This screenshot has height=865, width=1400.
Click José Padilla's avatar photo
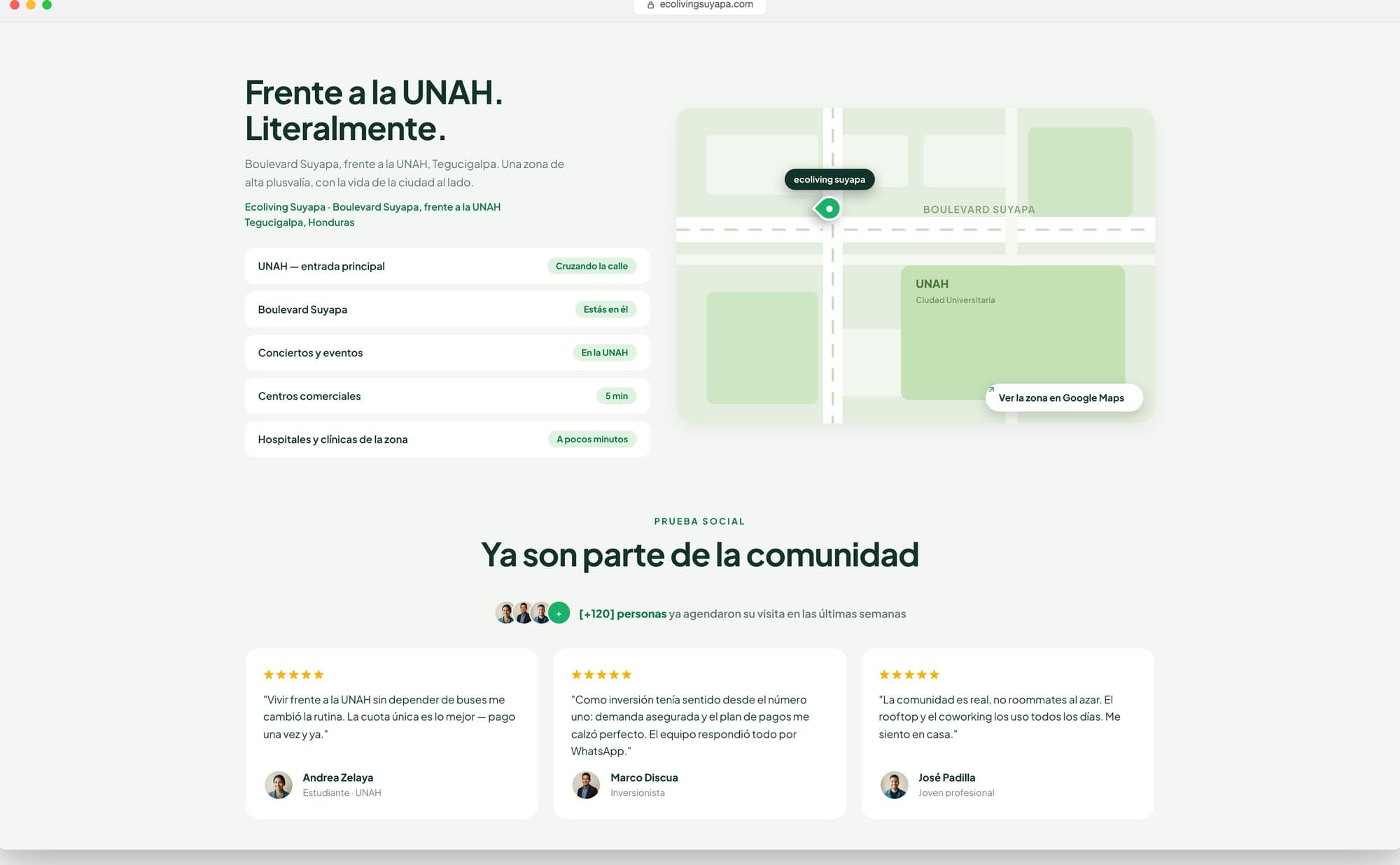895,785
